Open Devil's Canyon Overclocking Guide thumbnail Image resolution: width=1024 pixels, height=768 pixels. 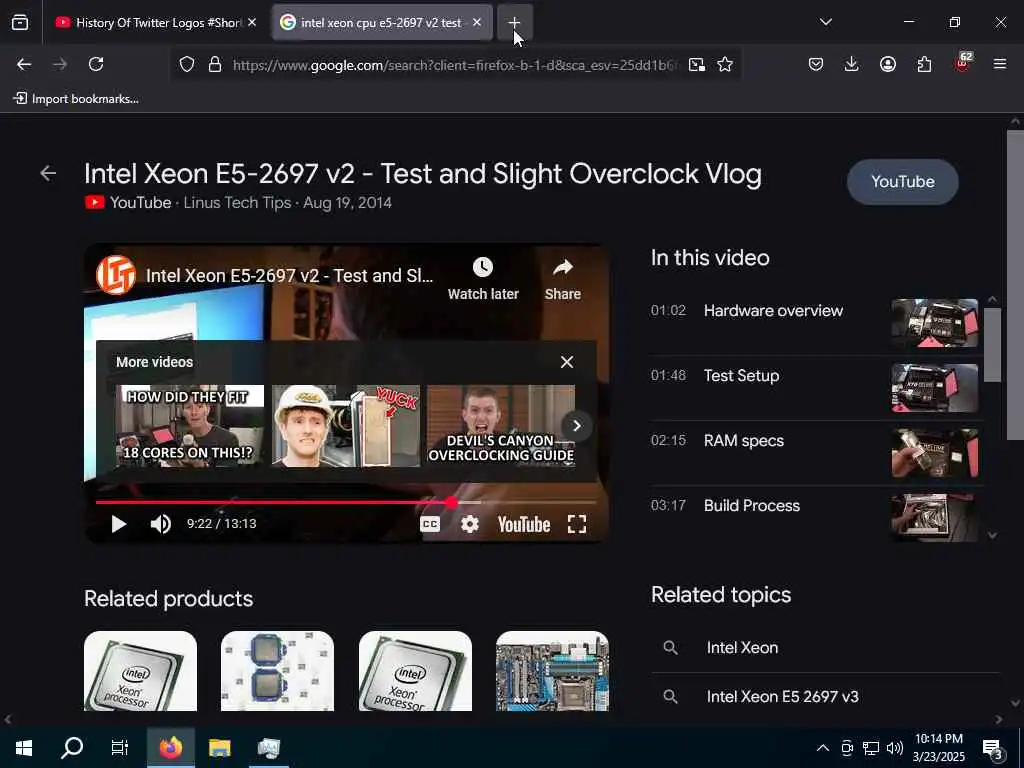coord(501,426)
